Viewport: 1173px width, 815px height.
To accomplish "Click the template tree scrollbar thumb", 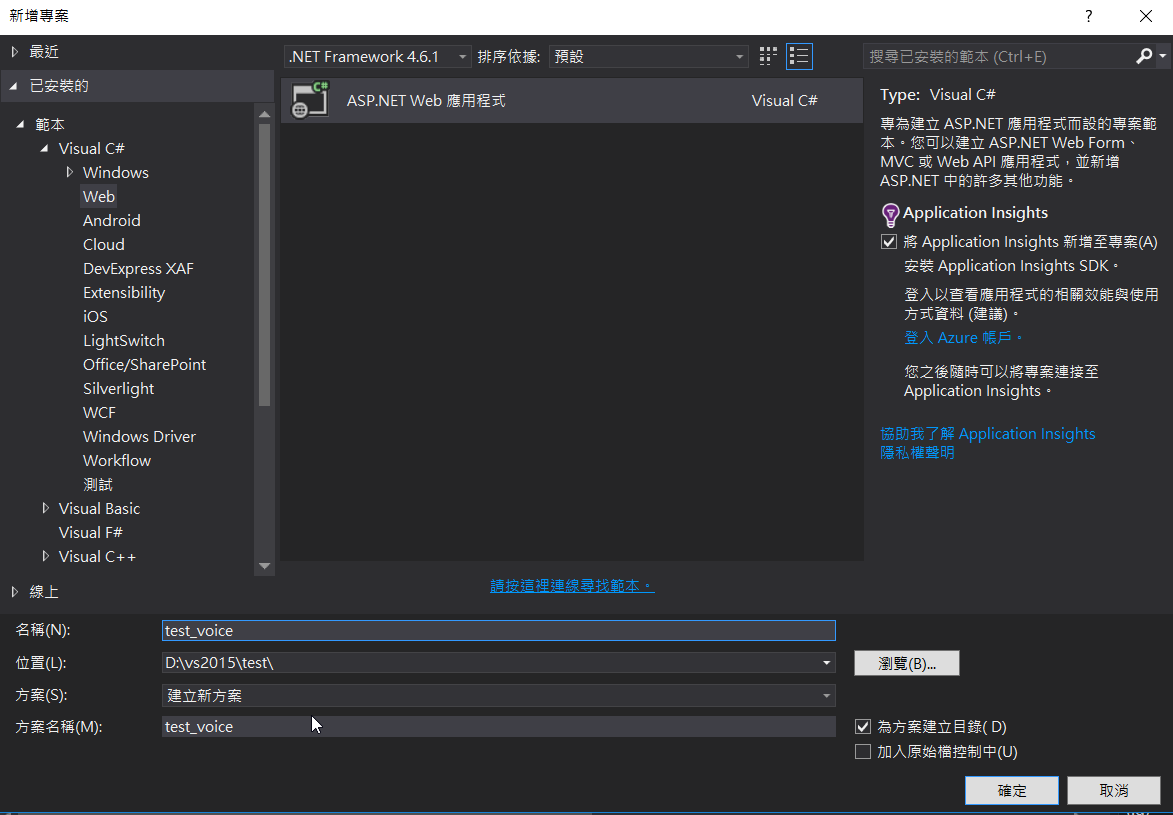I will click(264, 265).
